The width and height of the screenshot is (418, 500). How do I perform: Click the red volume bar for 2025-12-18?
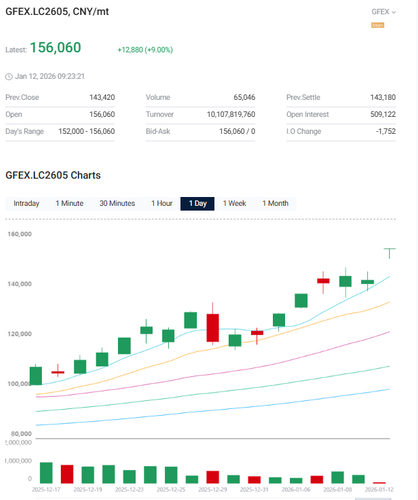pos(67,474)
